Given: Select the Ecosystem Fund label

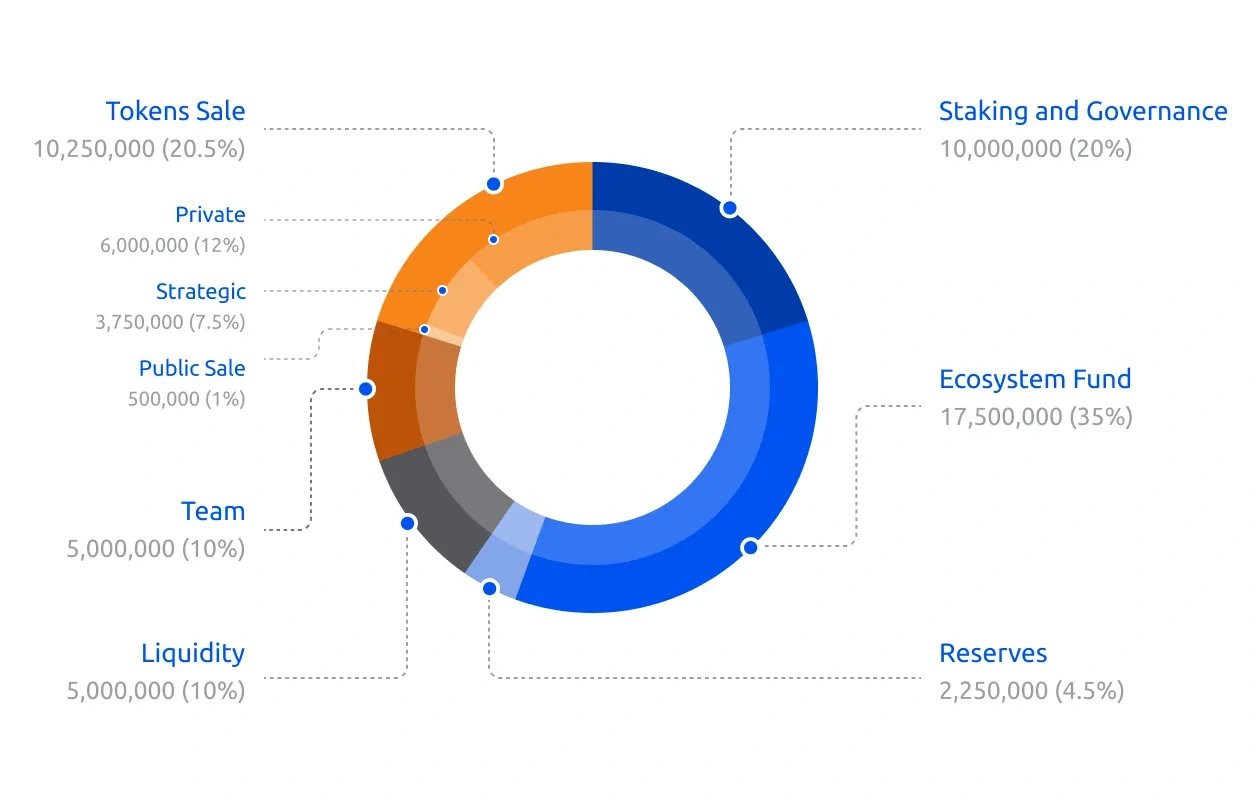Looking at the screenshot, I should click(x=1035, y=379).
